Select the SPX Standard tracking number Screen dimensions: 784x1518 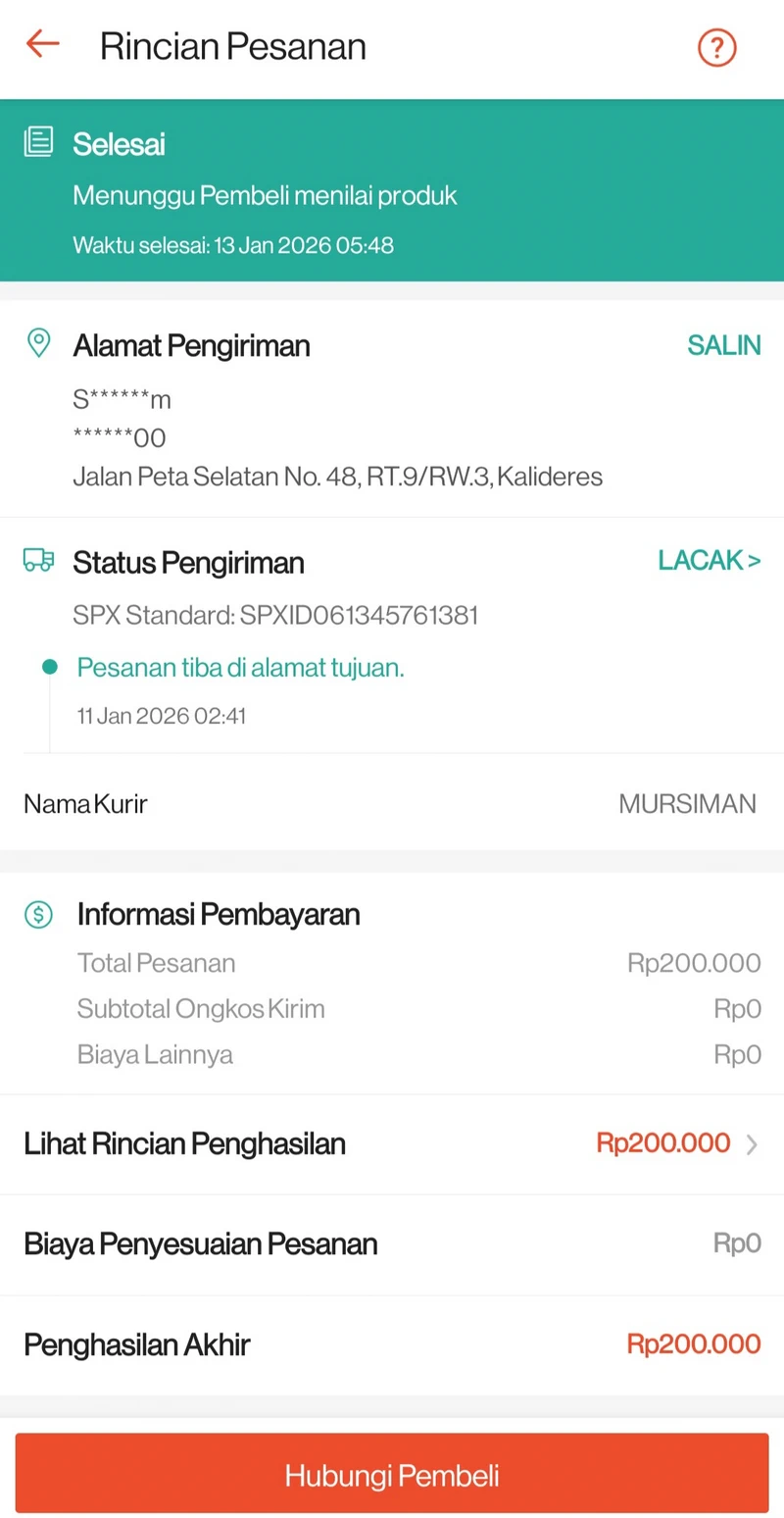[360, 616]
